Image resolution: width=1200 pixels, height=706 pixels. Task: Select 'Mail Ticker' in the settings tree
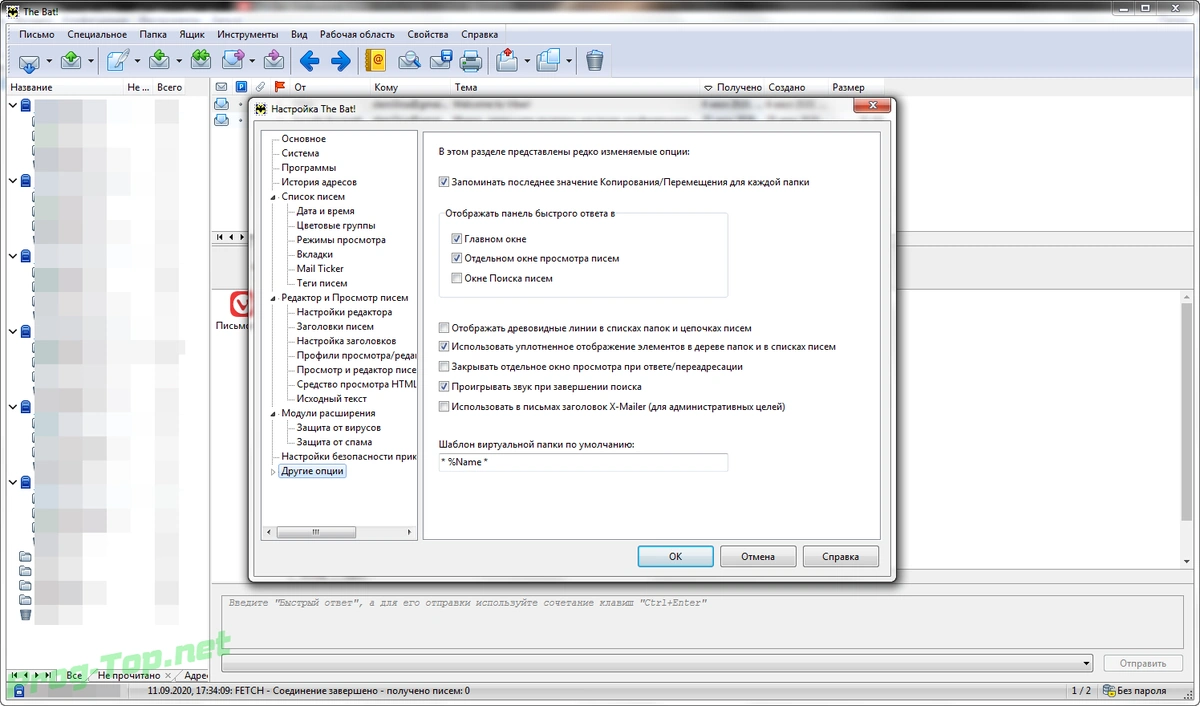(x=320, y=269)
